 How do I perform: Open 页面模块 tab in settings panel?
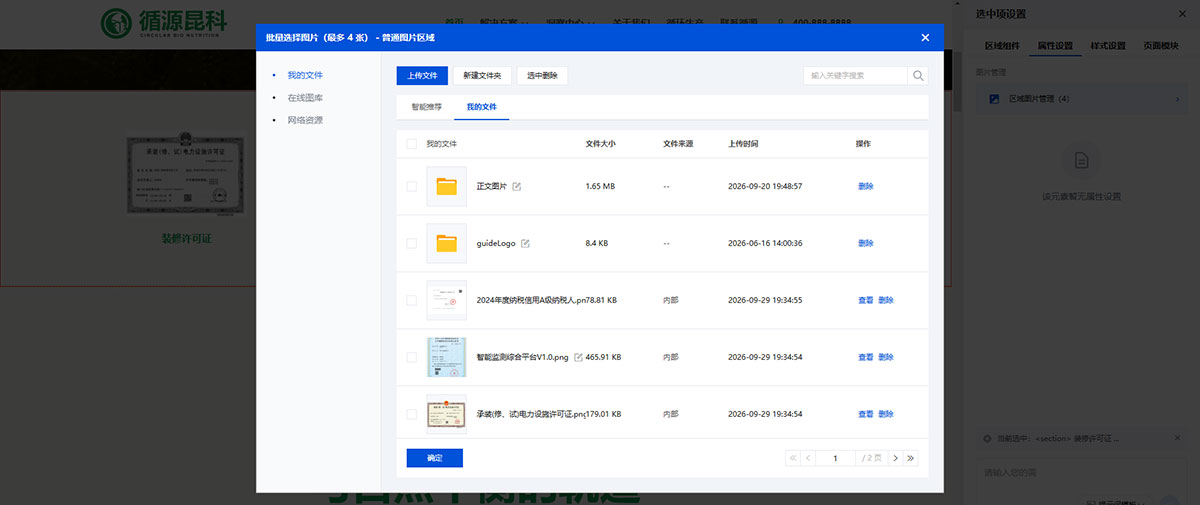click(1161, 46)
